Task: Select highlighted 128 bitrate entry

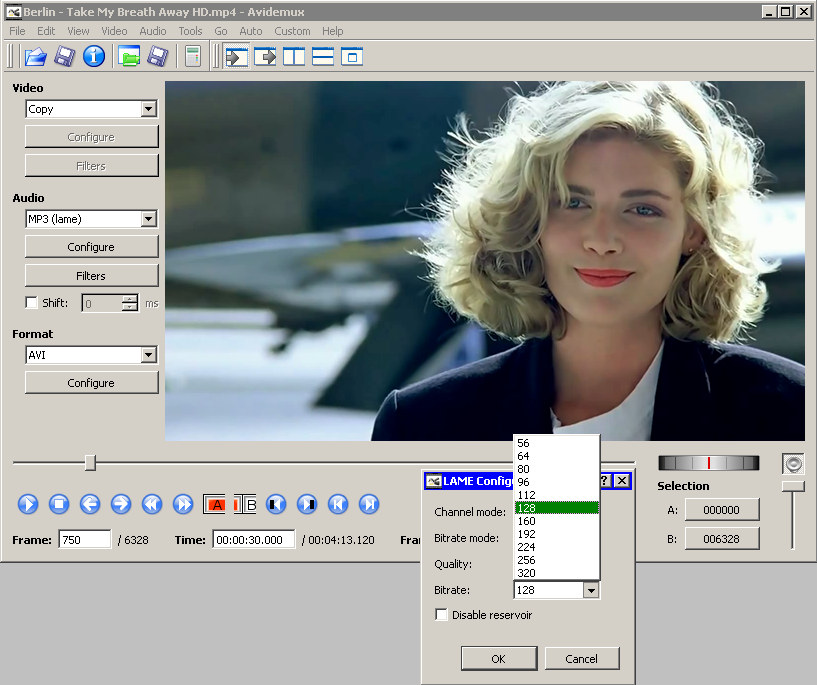Action: point(556,508)
